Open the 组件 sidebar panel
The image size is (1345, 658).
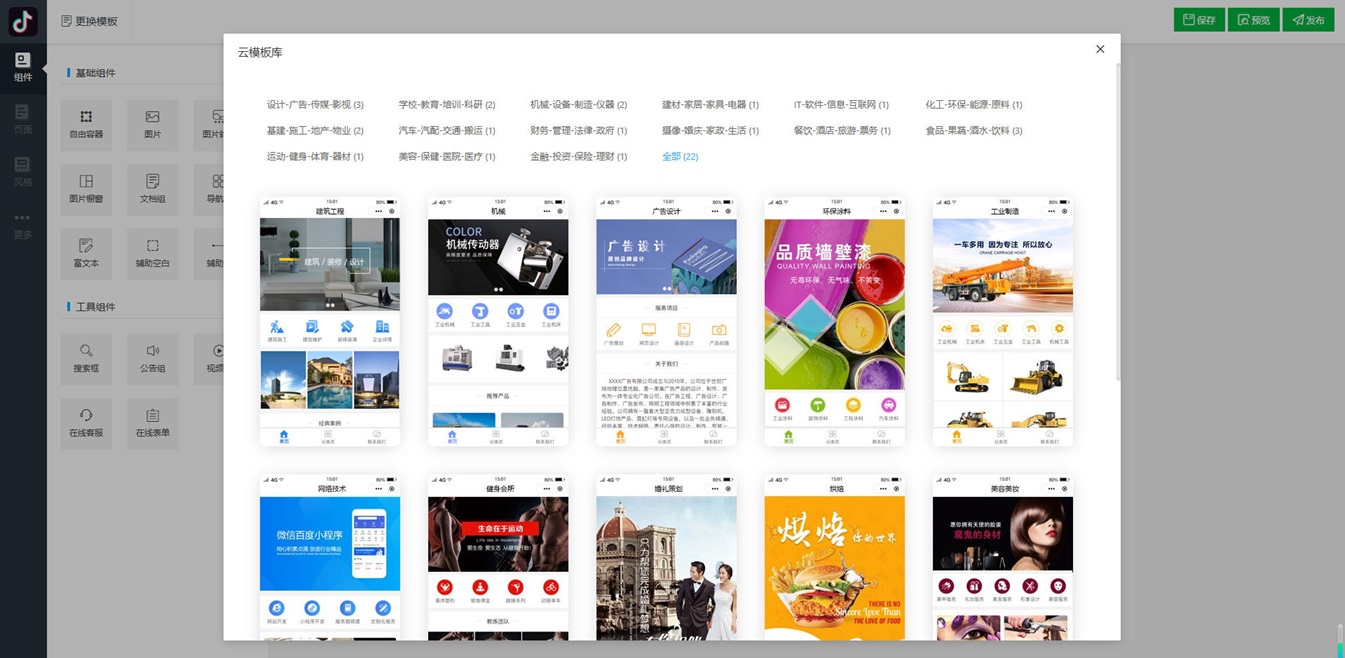[x=22, y=67]
